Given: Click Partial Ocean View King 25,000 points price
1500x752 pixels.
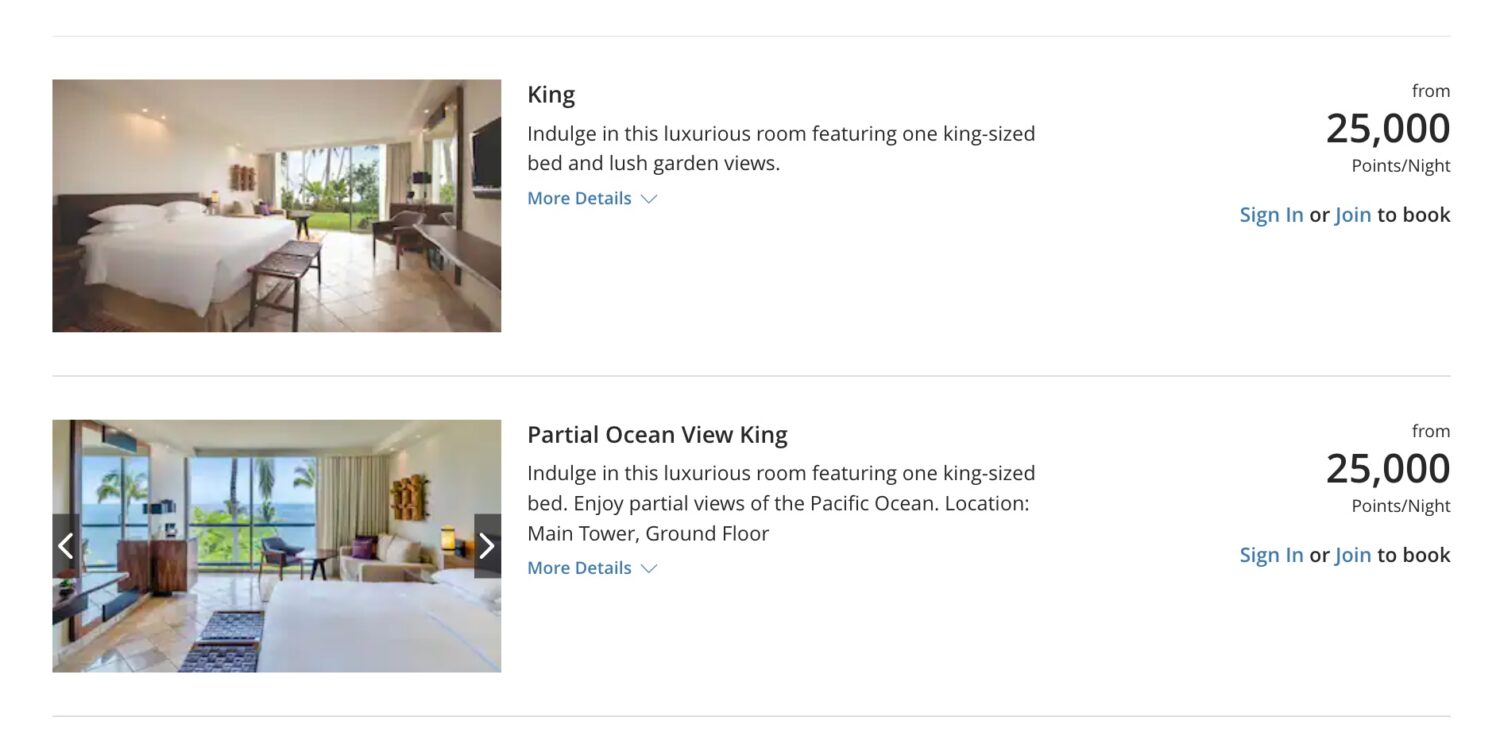Looking at the screenshot, I should 1387,469.
